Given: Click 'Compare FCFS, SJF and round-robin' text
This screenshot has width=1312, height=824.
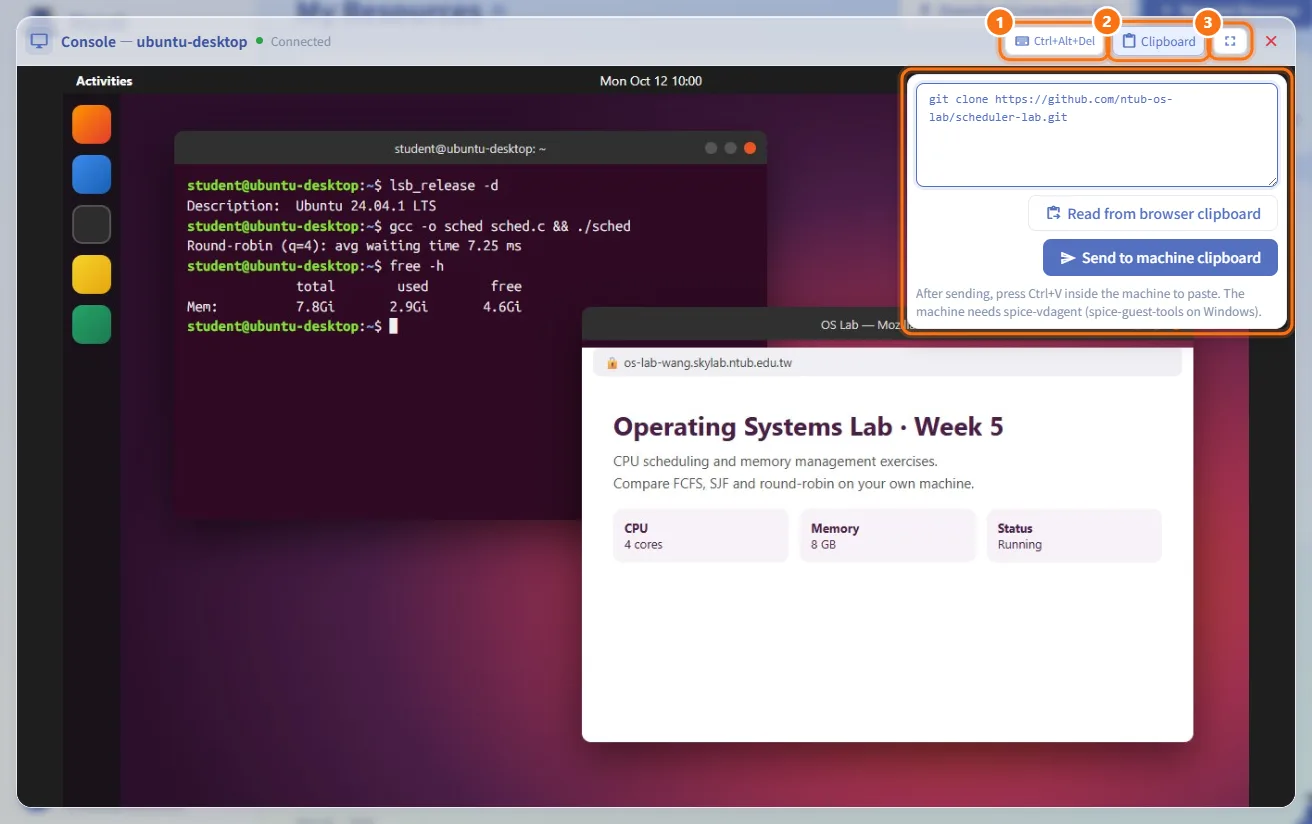Looking at the screenshot, I should pyautogui.click(x=793, y=484).
